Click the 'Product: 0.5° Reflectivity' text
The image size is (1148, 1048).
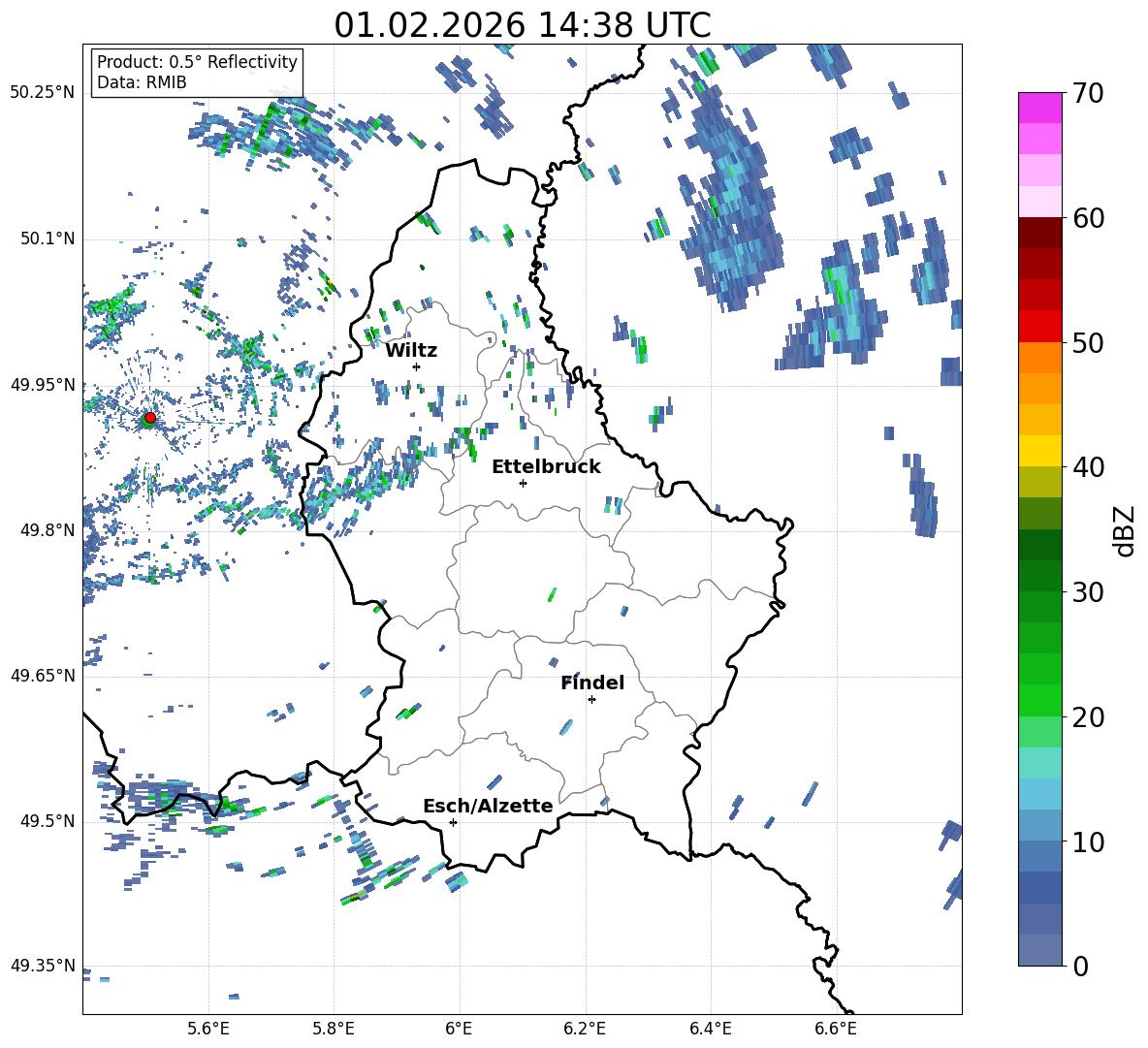(197, 61)
